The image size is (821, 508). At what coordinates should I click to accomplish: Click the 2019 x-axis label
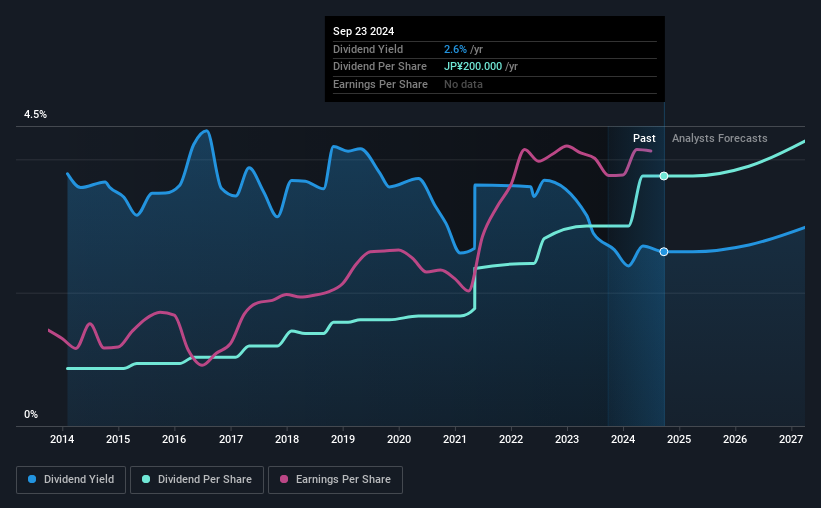[x=343, y=439]
